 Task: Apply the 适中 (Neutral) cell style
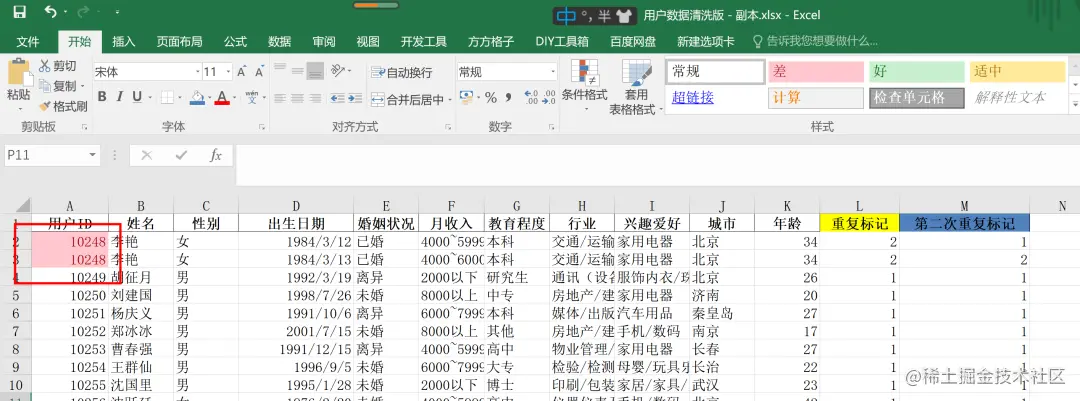coord(1018,72)
